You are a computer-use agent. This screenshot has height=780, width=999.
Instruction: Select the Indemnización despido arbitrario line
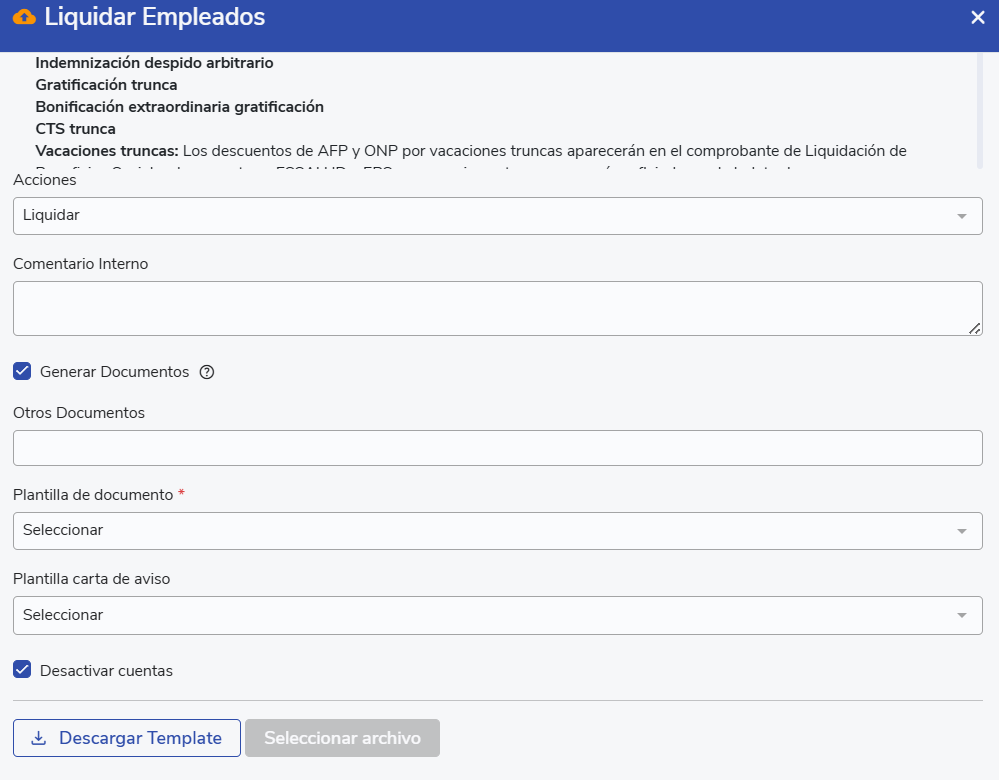[x=154, y=63]
